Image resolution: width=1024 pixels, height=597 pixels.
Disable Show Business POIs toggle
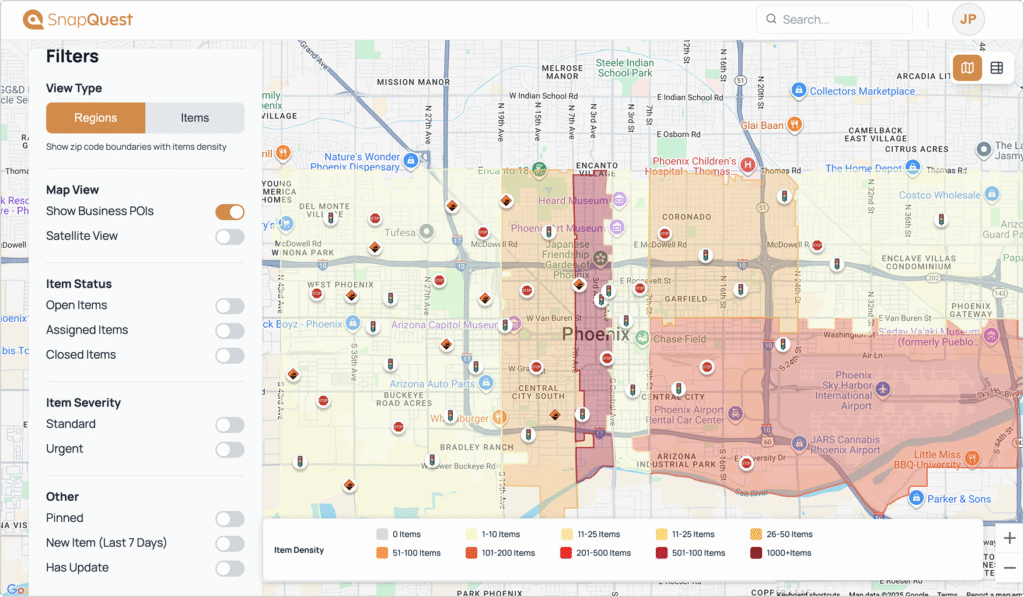click(x=230, y=212)
